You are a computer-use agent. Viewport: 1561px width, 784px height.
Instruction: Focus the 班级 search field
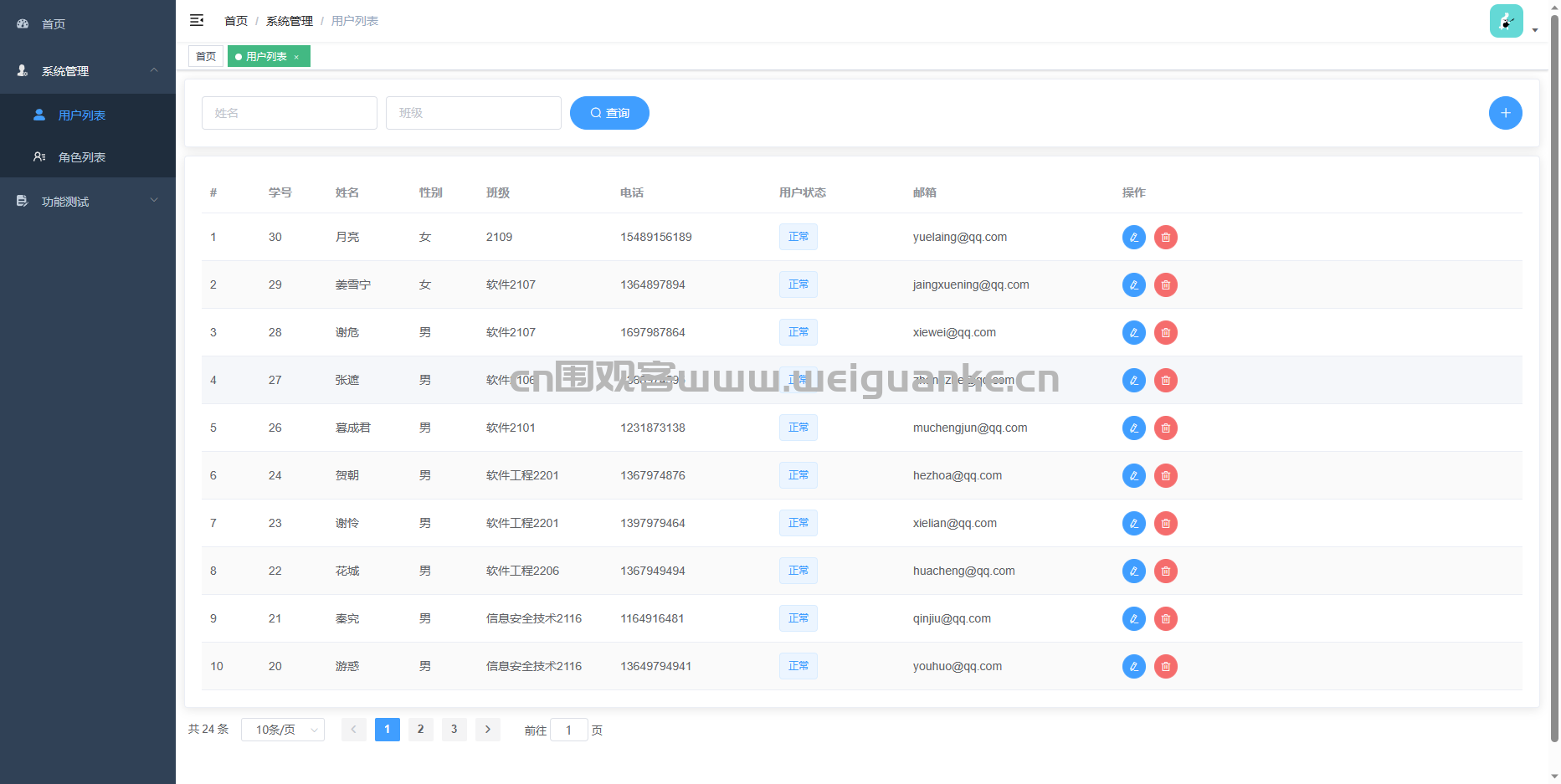(474, 113)
